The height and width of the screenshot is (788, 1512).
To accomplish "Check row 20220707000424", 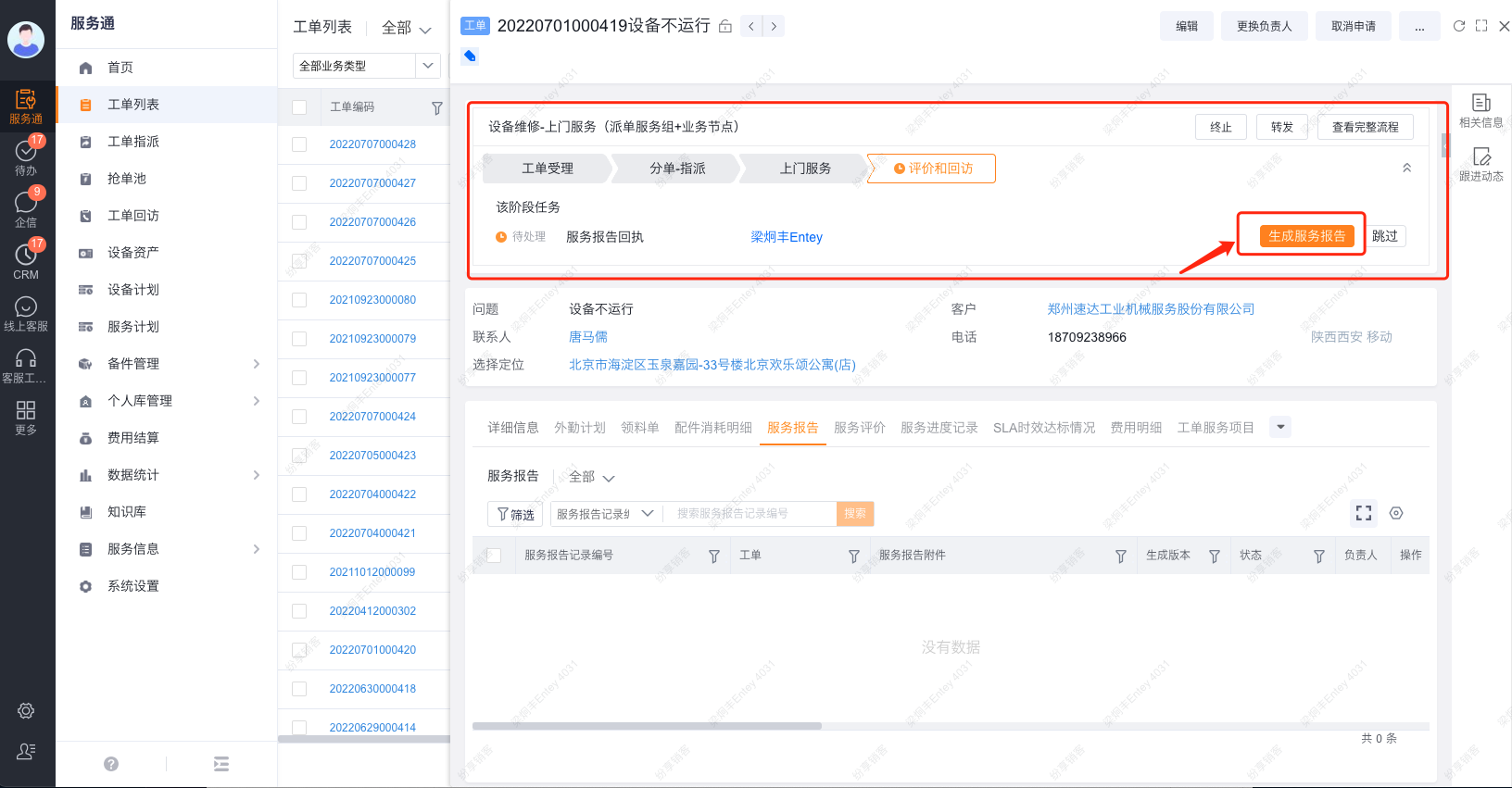I will (299, 417).
